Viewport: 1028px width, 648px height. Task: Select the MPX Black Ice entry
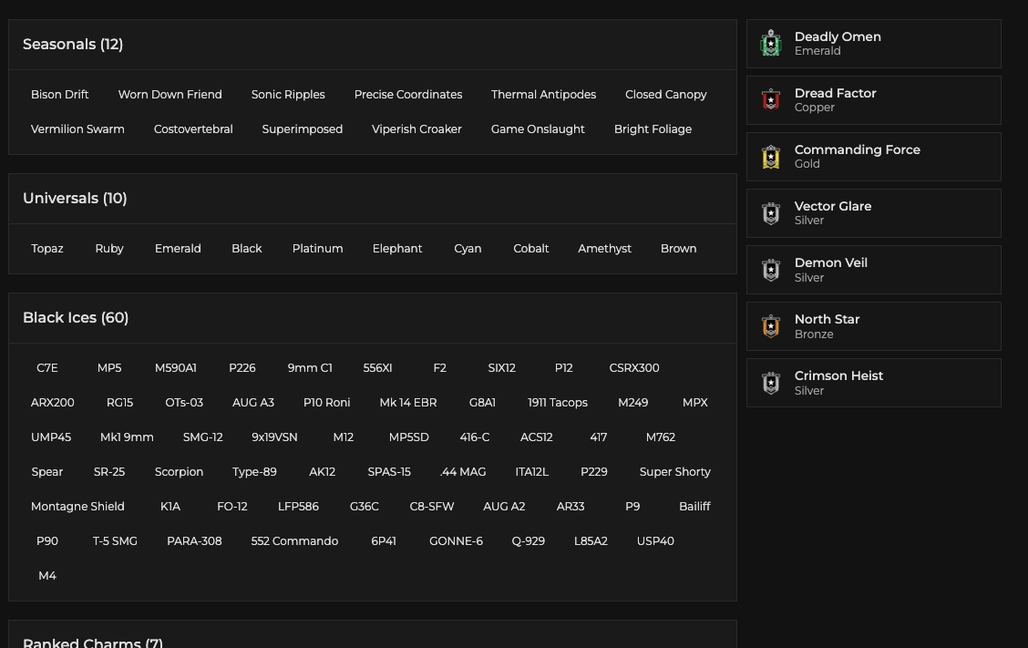pos(695,403)
